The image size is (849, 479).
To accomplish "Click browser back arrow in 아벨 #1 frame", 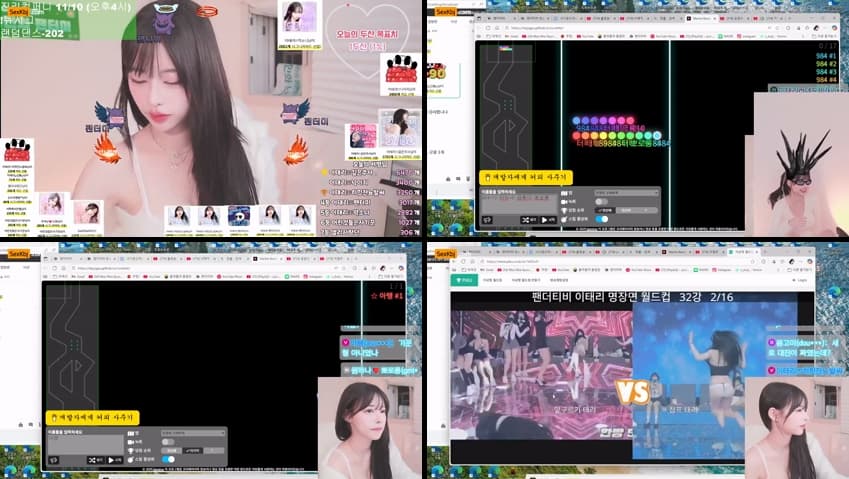I will pyautogui.click(x=46, y=268).
